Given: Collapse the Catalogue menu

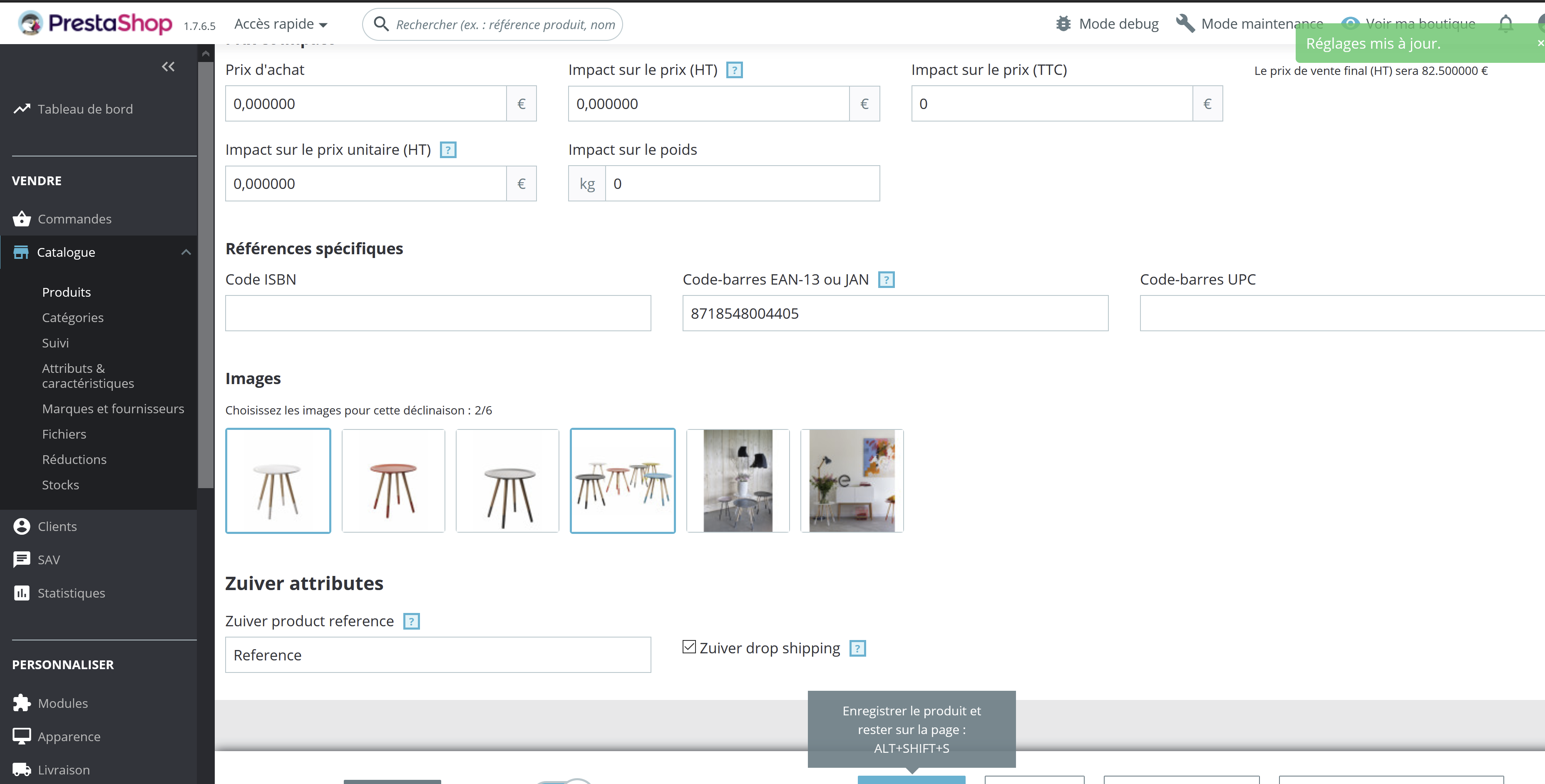Looking at the screenshot, I should coord(185,252).
